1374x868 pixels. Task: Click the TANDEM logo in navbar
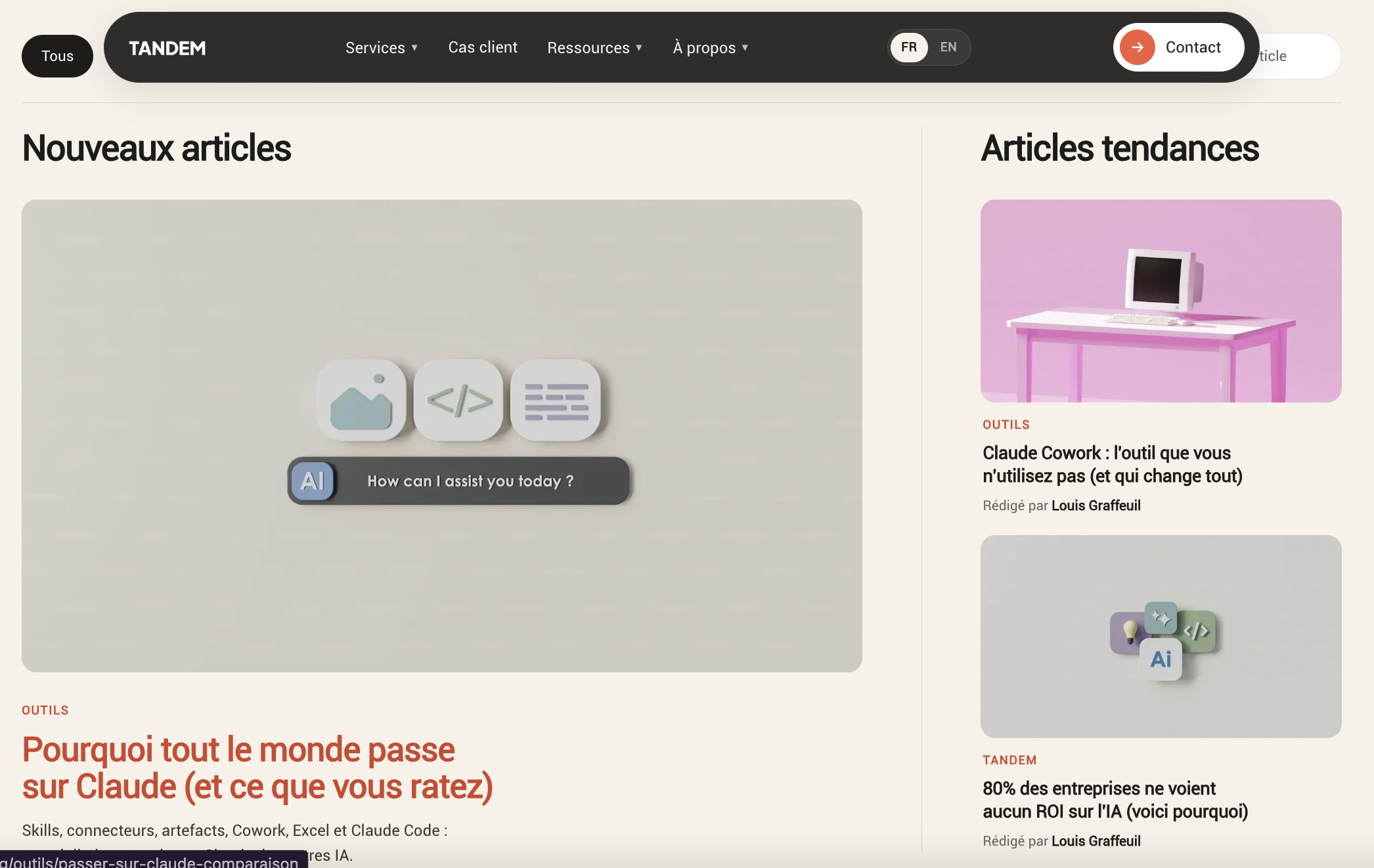click(x=167, y=48)
